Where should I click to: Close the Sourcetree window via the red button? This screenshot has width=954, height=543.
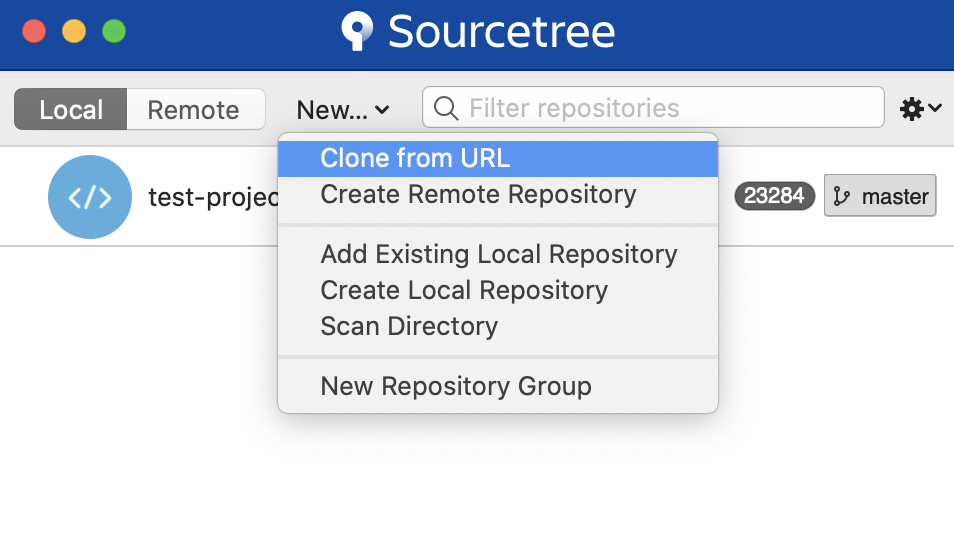pos(34,31)
